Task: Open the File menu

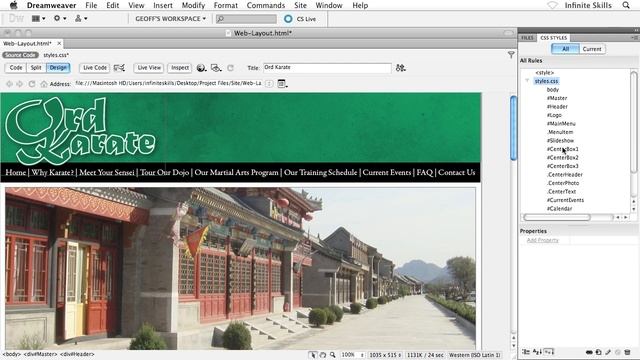Action: (x=91, y=5)
